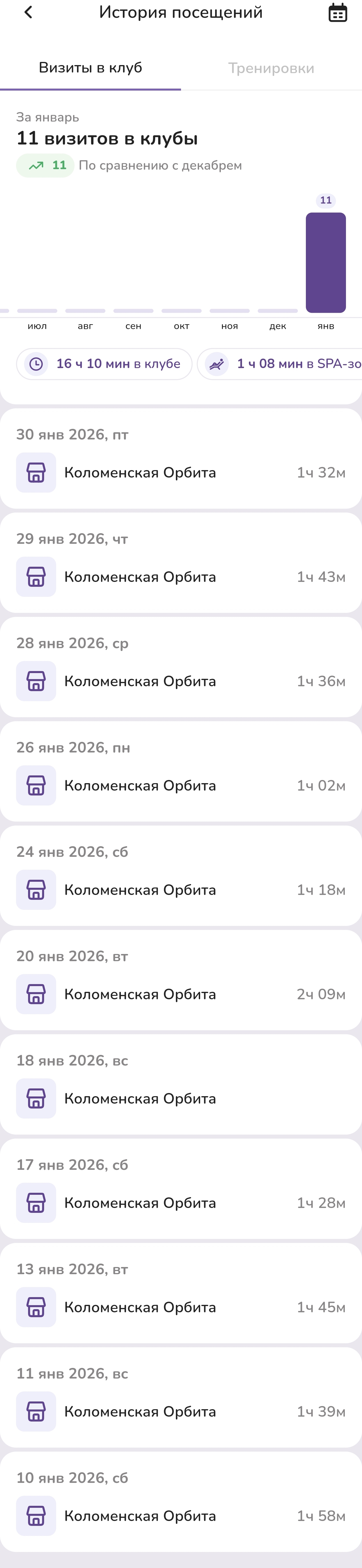Image resolution: width=362 pixels, height=1568 pixels.
Task: Open the 29 янв 2026 visit entry
Action: point(181,563)
